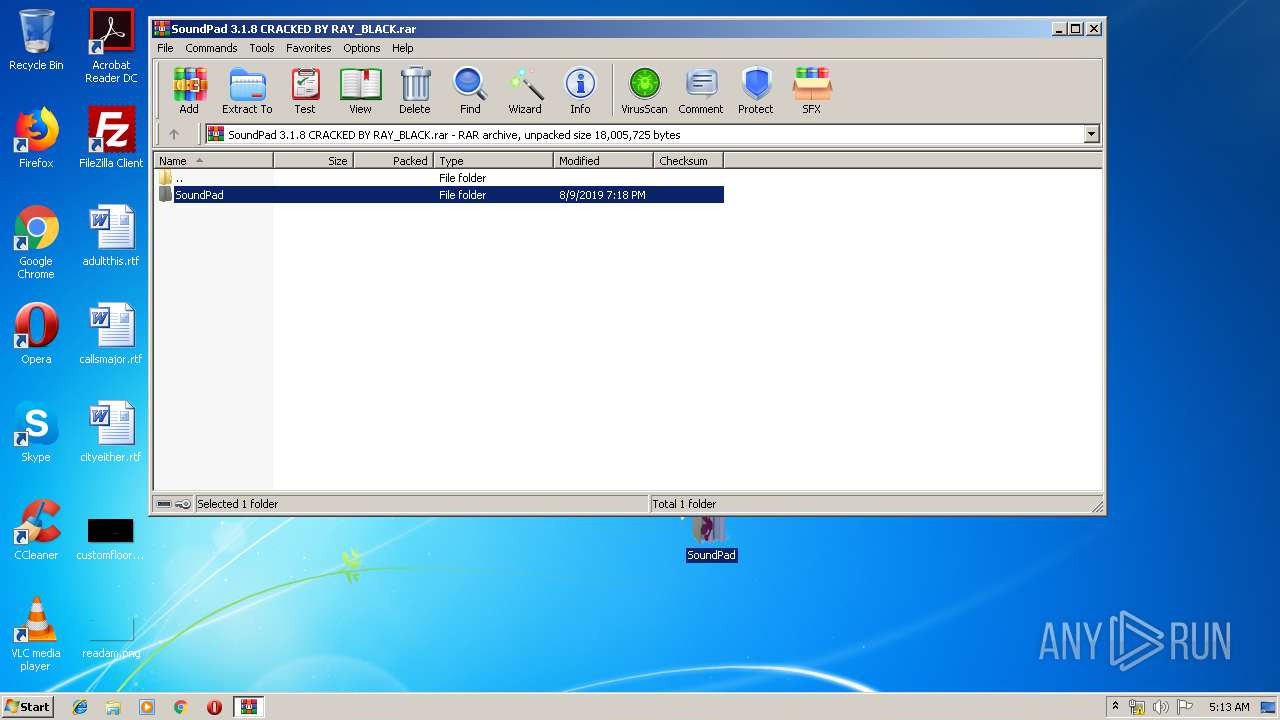Screen dimensions: 1280x720
Task: Open the Favorites menu
Action: 309,48
